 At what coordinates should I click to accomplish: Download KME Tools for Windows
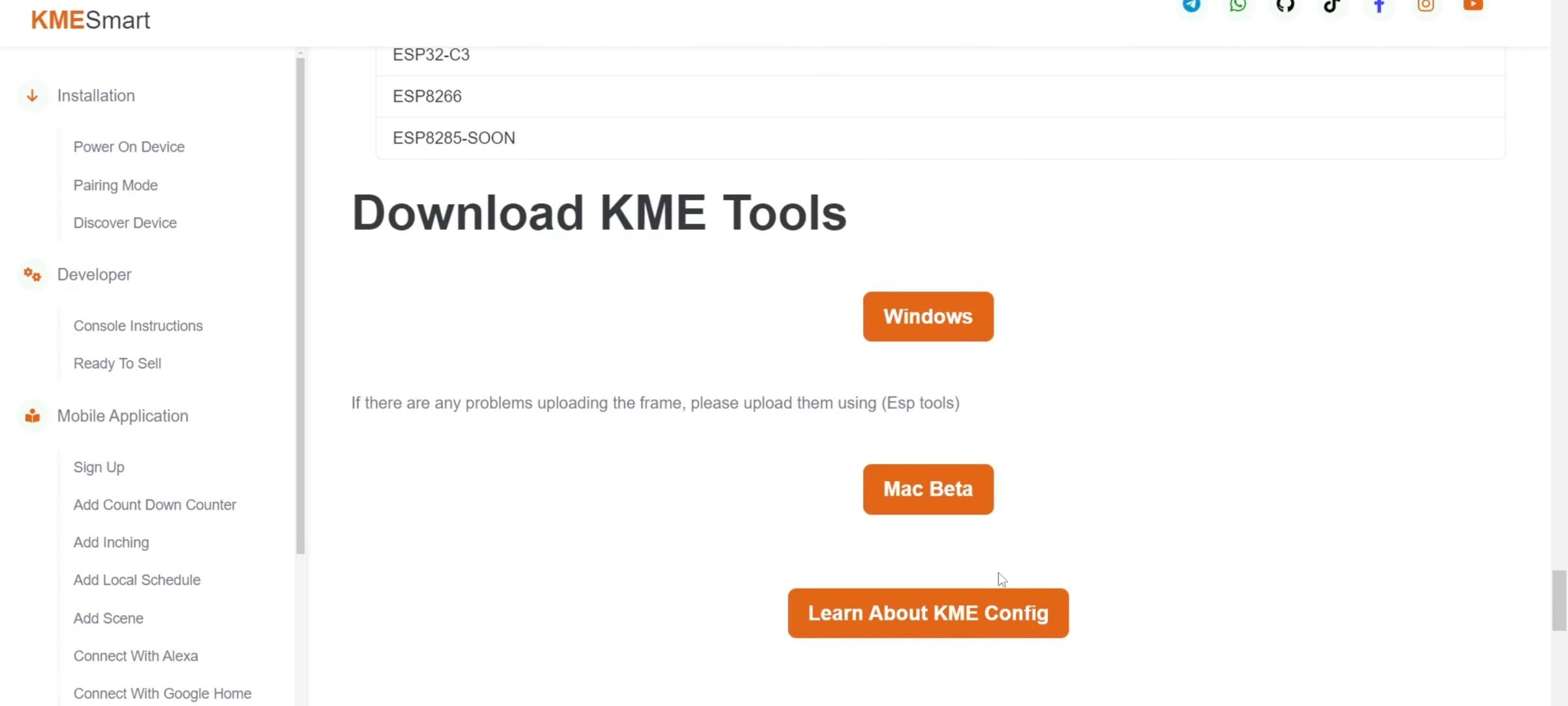pyautogui.click(x=928, y=316)
